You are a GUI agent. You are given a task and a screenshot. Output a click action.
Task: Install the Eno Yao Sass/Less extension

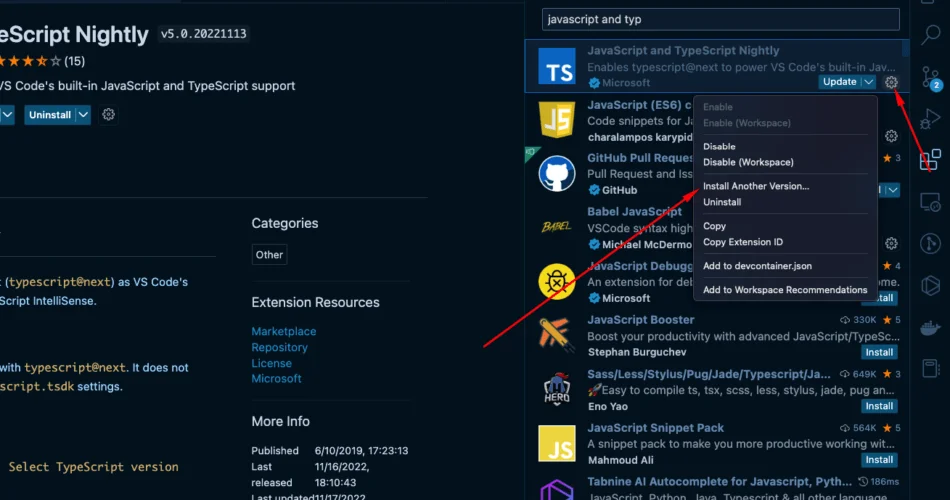click(x=879, y=406)
